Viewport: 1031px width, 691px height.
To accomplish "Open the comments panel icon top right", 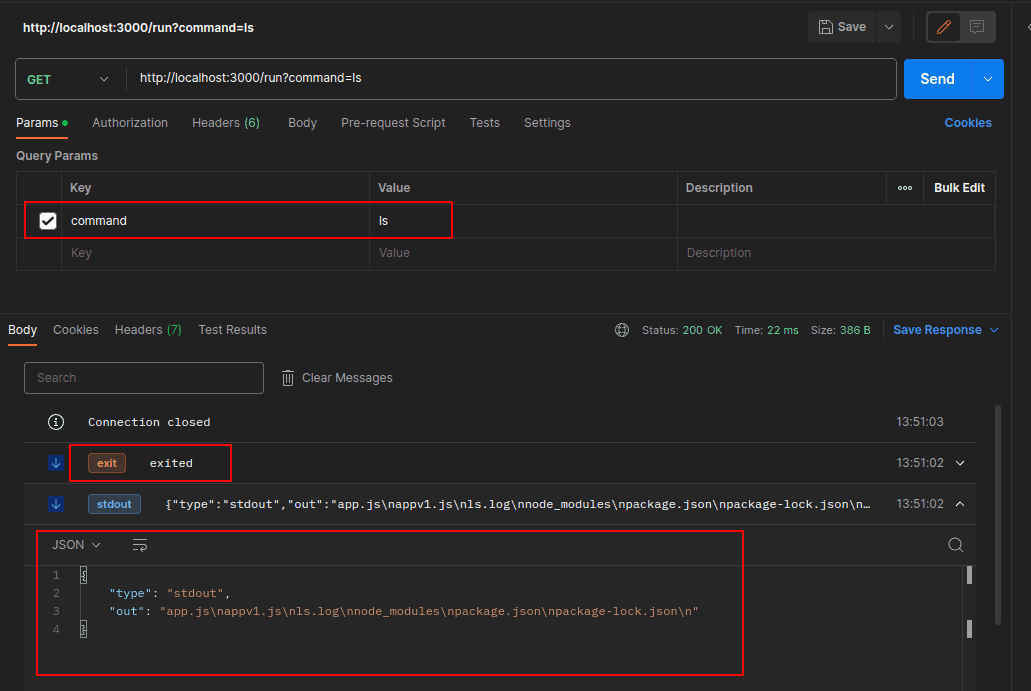I will (975, 27).
